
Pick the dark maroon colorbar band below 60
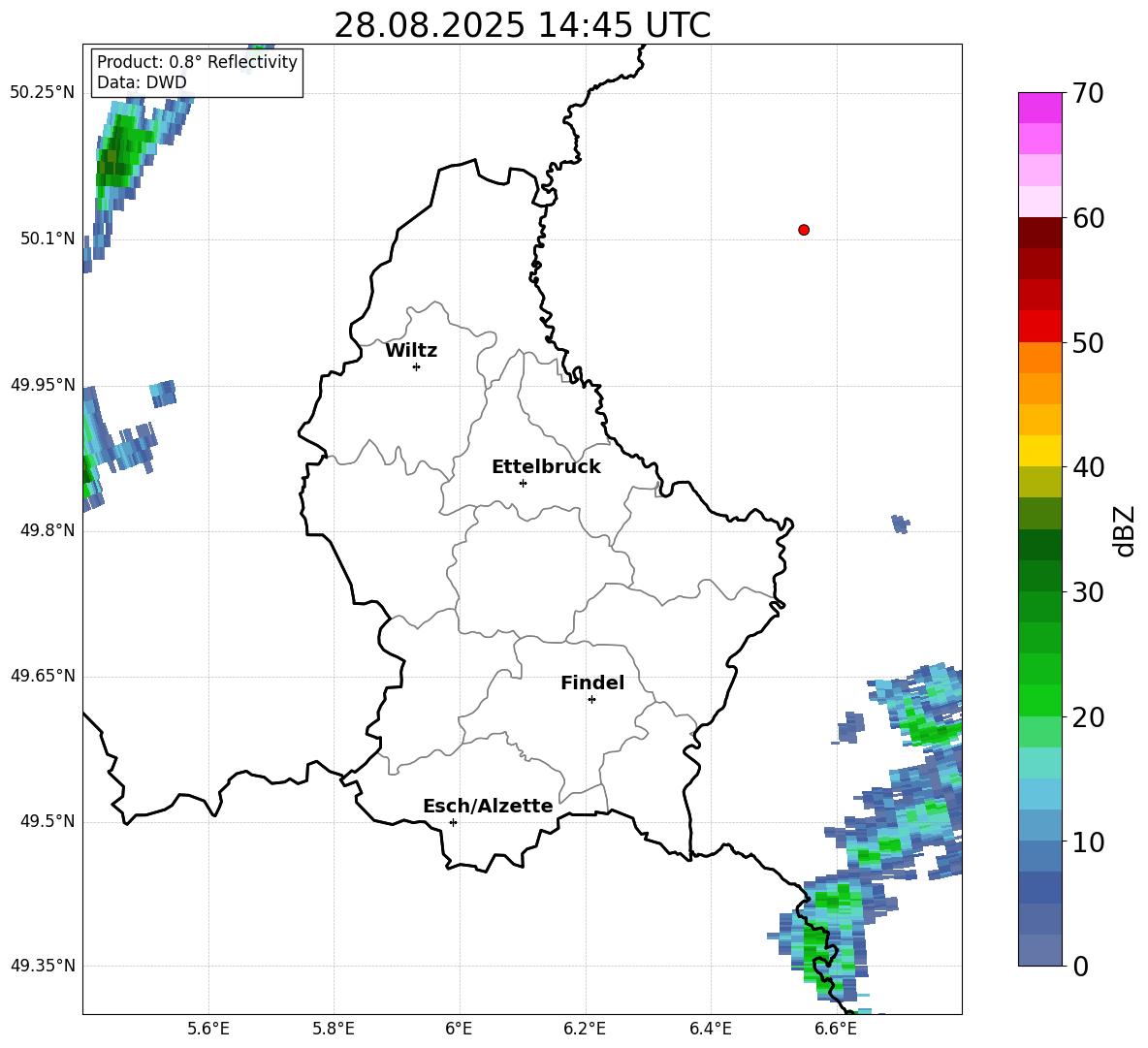[x=1039, y=233]
